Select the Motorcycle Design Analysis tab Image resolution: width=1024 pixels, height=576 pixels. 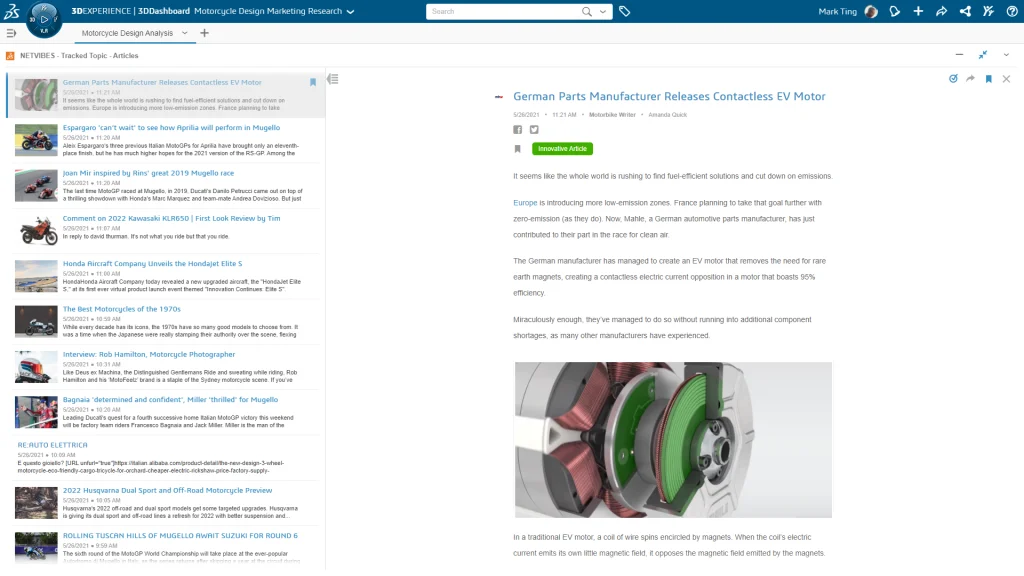127,33
